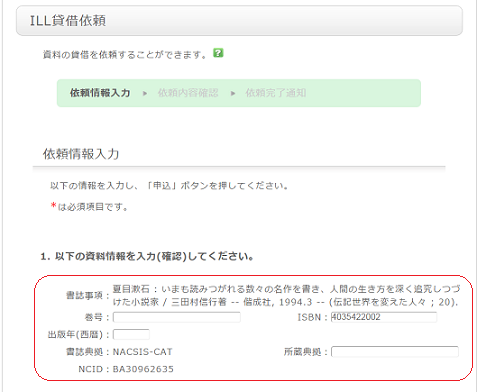Image resolution: width=477 pixels, height=392 pixels.
Task: Select the bibliographic text starting with 夏目漱石
Action: pyautogui.click(x=287, y=295)
